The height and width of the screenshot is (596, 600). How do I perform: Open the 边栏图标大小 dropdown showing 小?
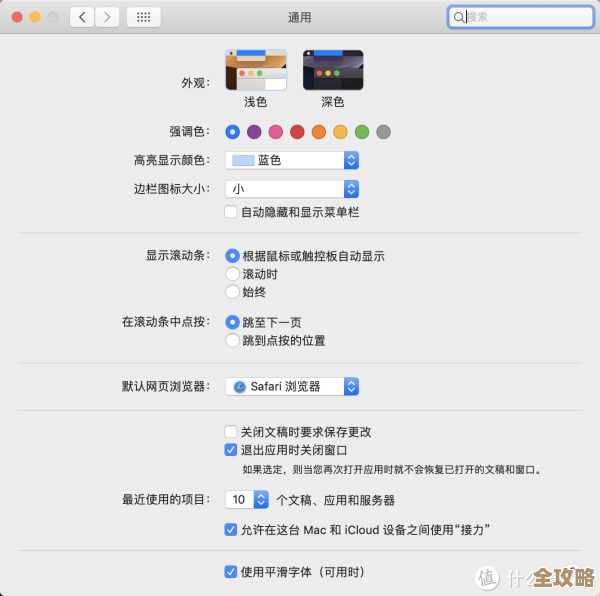pos(292,189)
